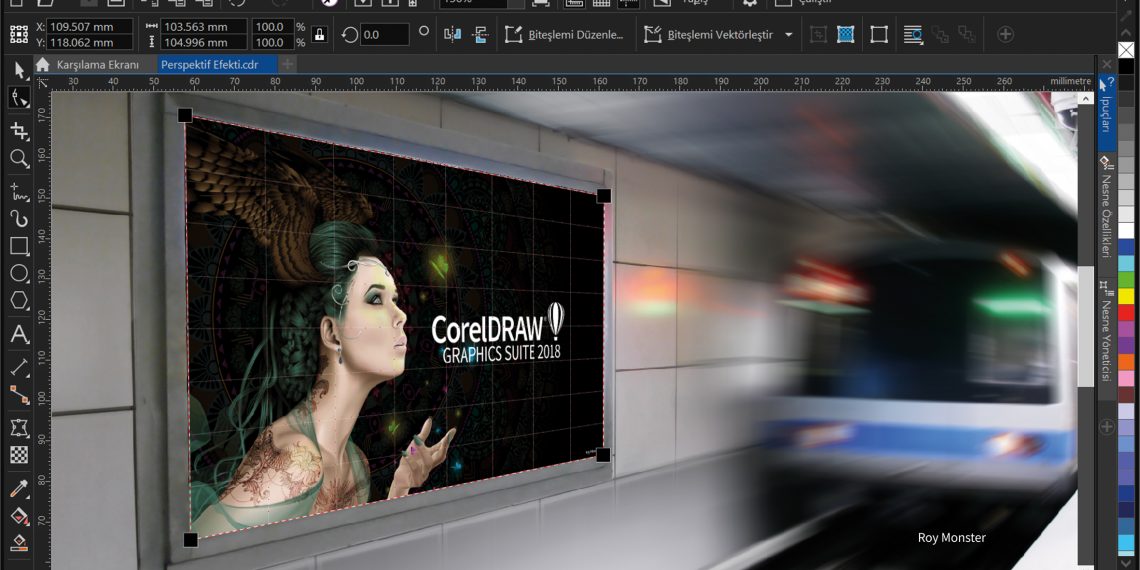Mirror the bitmap horizontally
Image resolution: width=1140 pixels, height=570 pixels.
[x=452, y=34]
